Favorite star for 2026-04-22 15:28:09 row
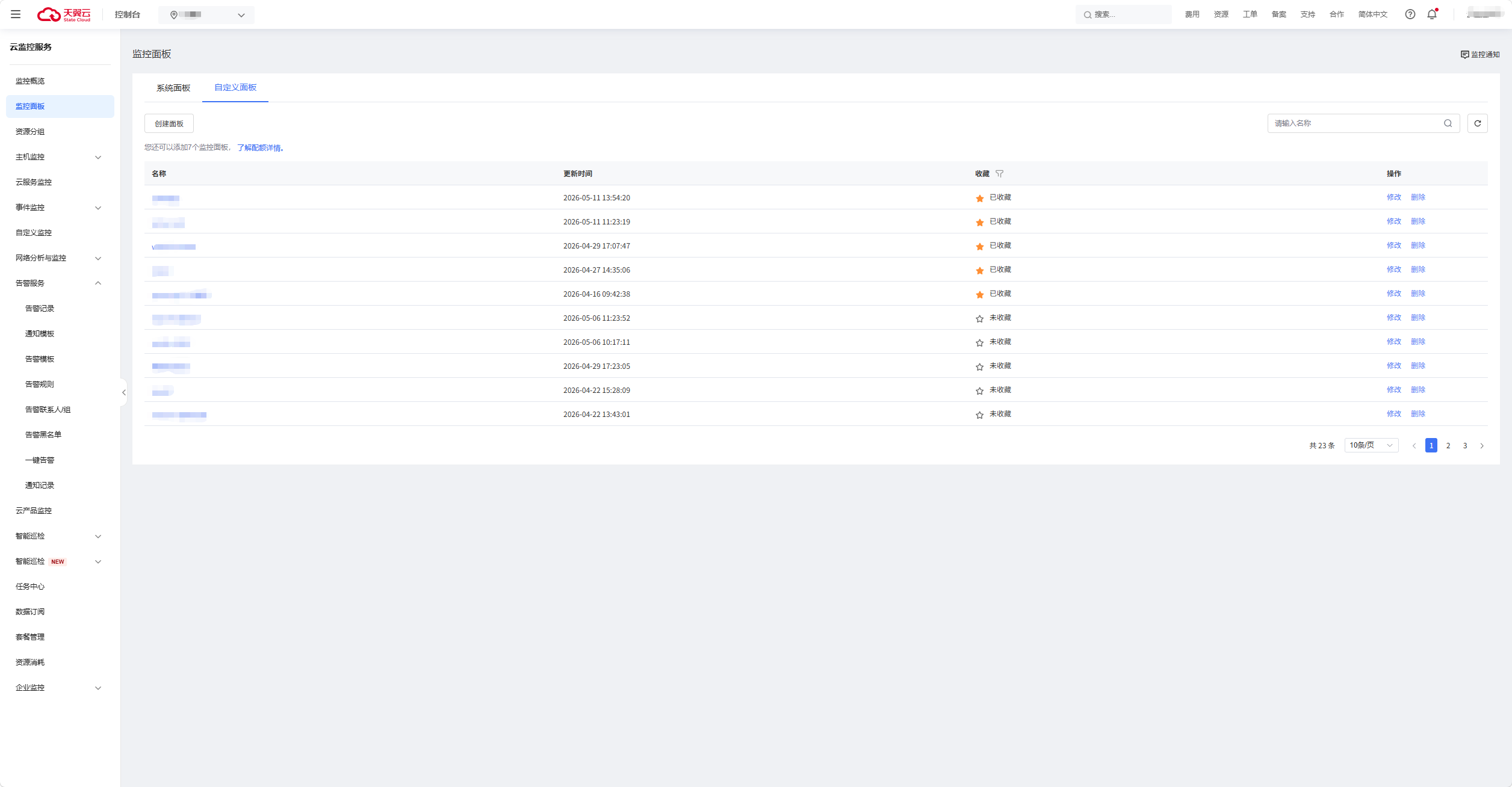Viewport: 1512px width, 787px height. tap(980, 390)
